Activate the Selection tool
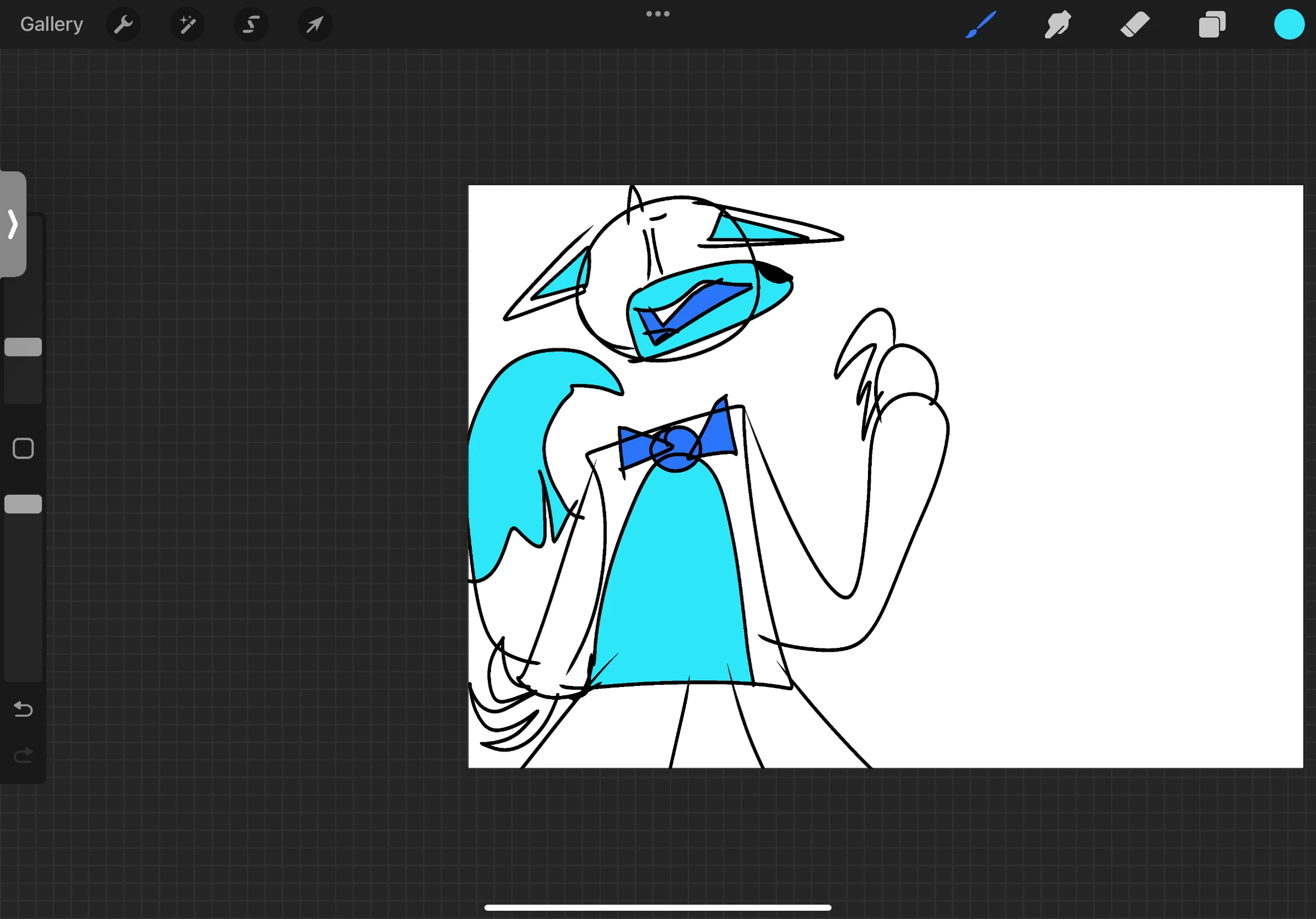1316x919 pixels. coord(251,25)
